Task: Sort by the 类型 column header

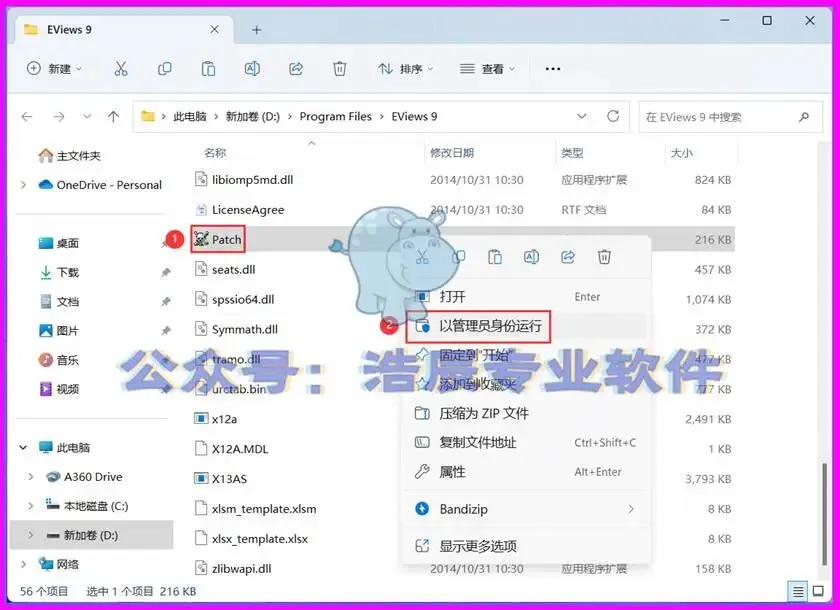Action: [x=572, y=153]
